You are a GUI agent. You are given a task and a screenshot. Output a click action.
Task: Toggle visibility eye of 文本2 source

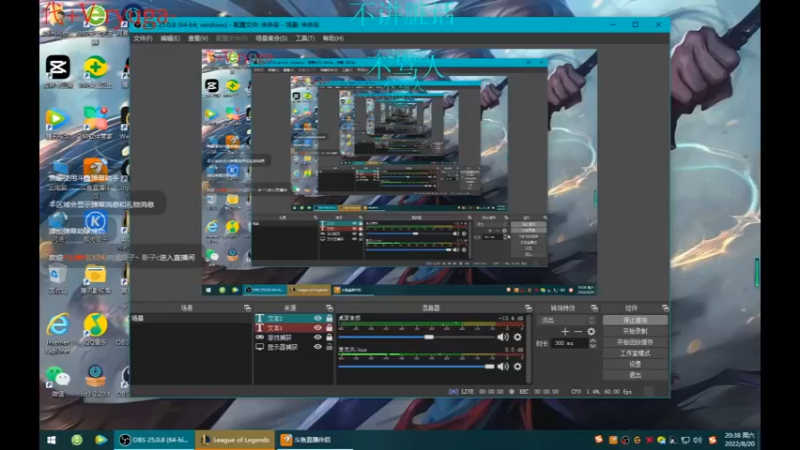pos(318,318)
